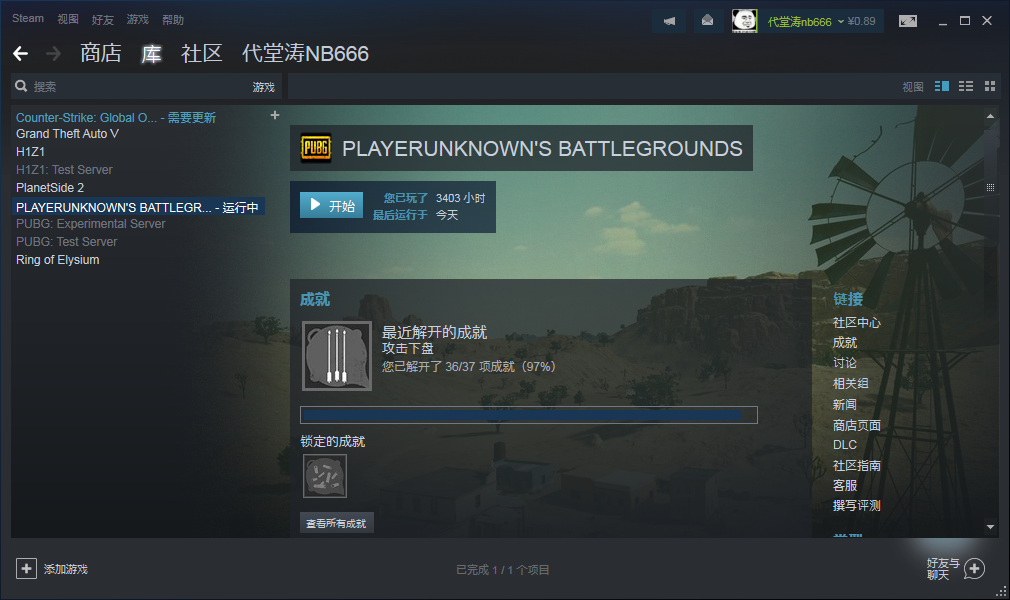
Task: Click the add game plus icon
Action: coord(26,569)
